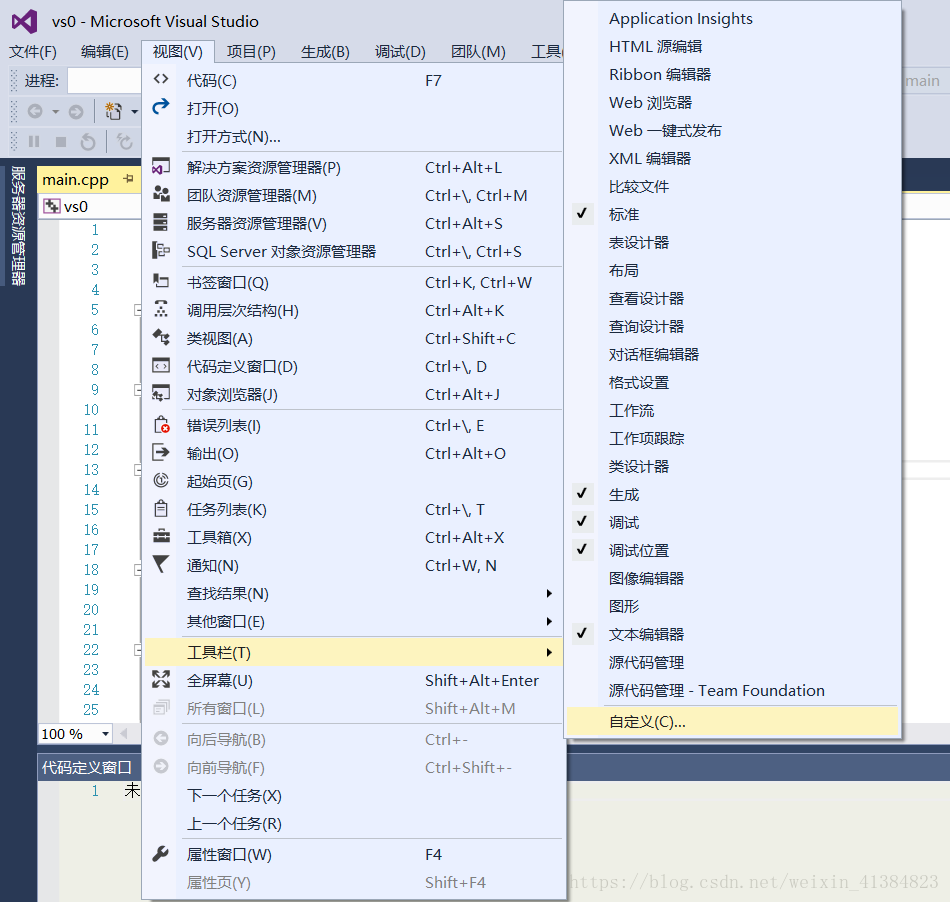
Task: Uncheck the 文本编辑器 (Text Editor) toolbar
Action: 582,633
